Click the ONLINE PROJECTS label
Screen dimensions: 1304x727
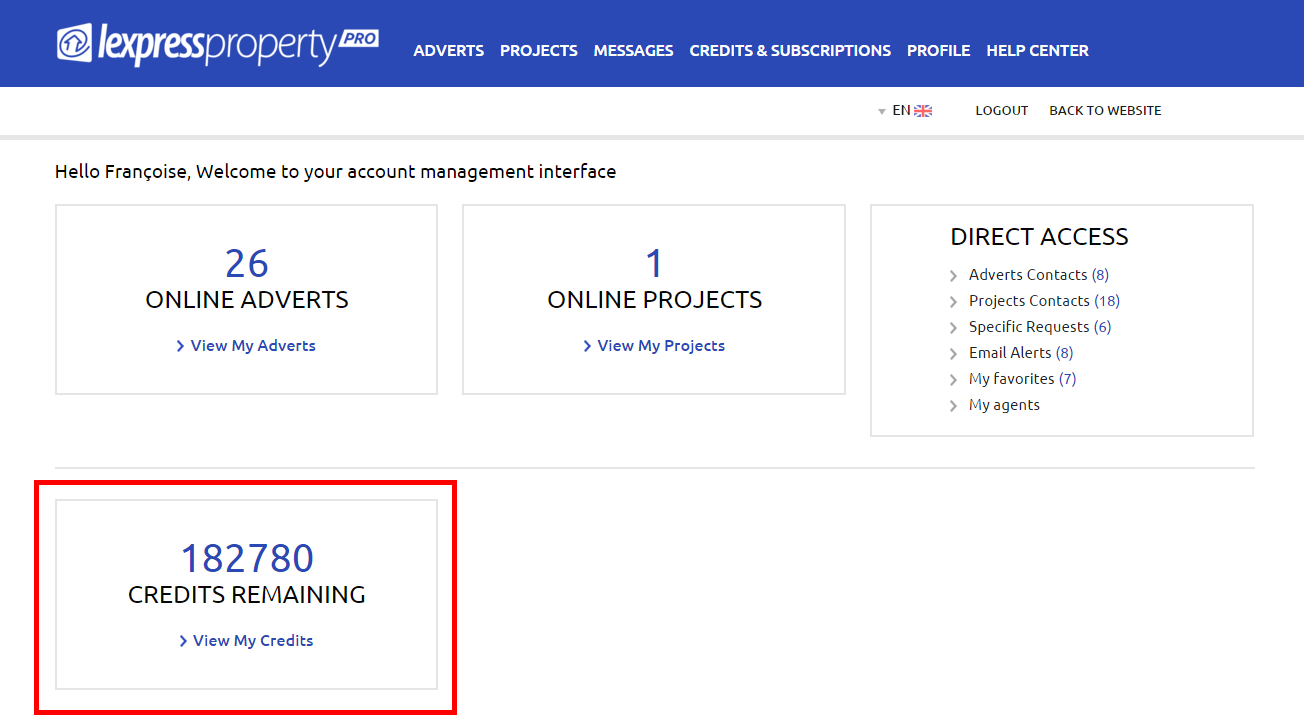click(x=654, y=300)
